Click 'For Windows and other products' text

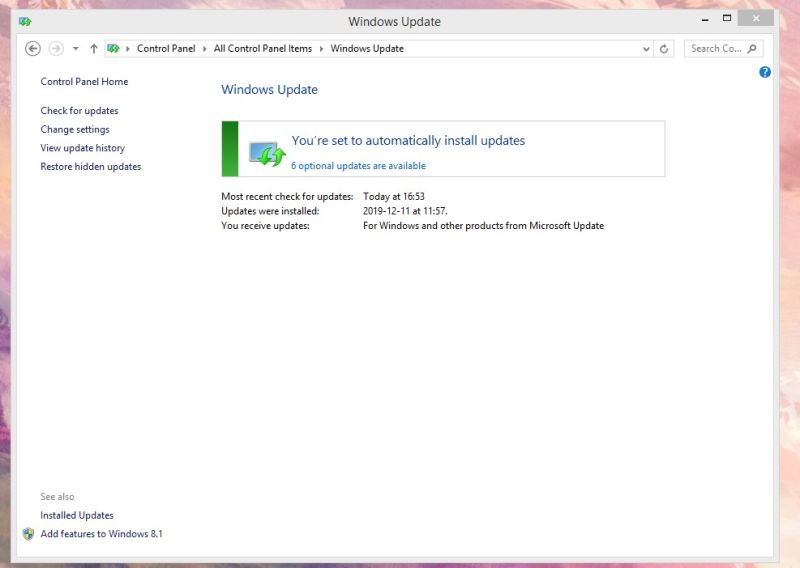point(483,226)
